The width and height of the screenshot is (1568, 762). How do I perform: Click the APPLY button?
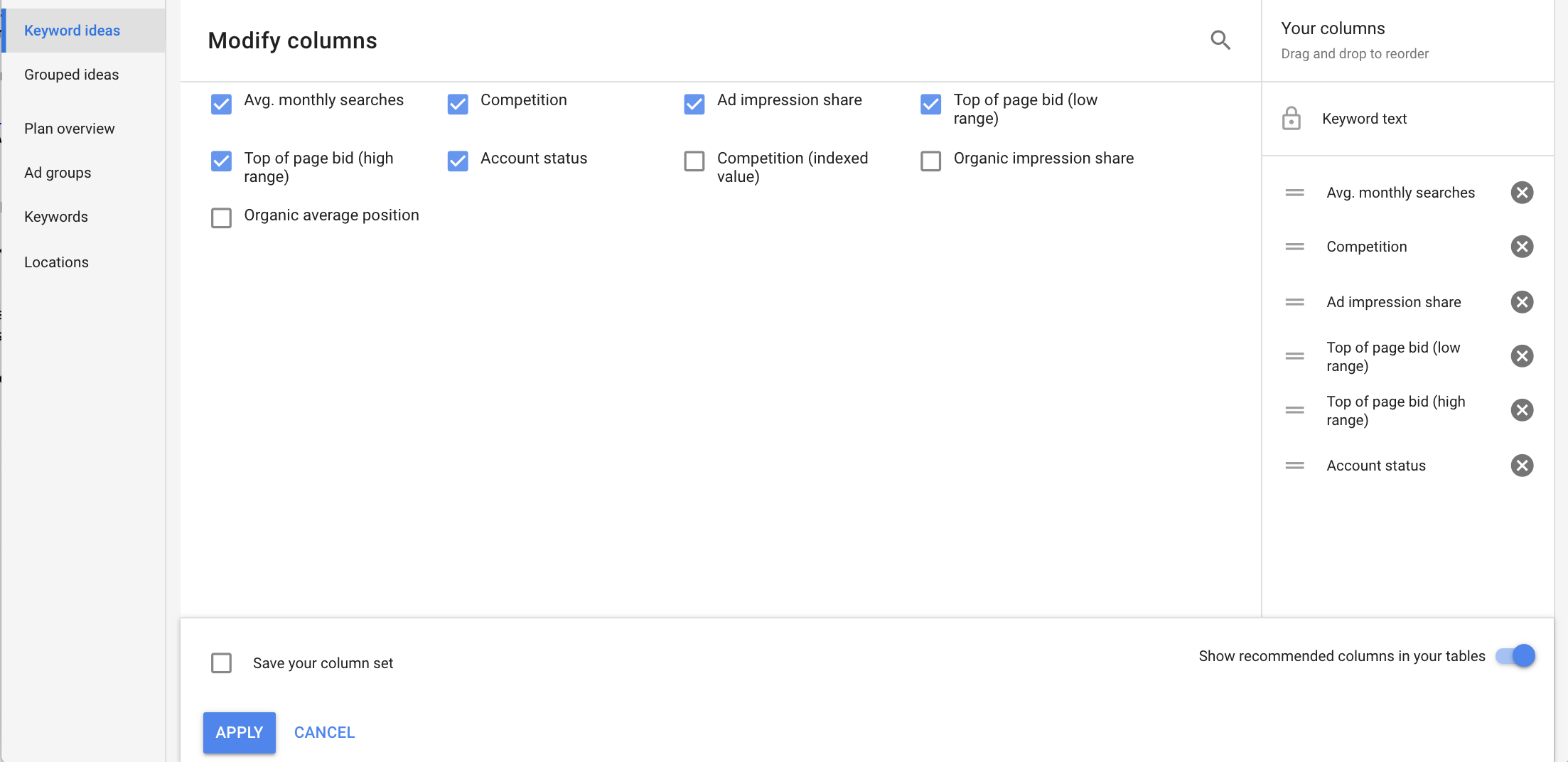point(239,732)
